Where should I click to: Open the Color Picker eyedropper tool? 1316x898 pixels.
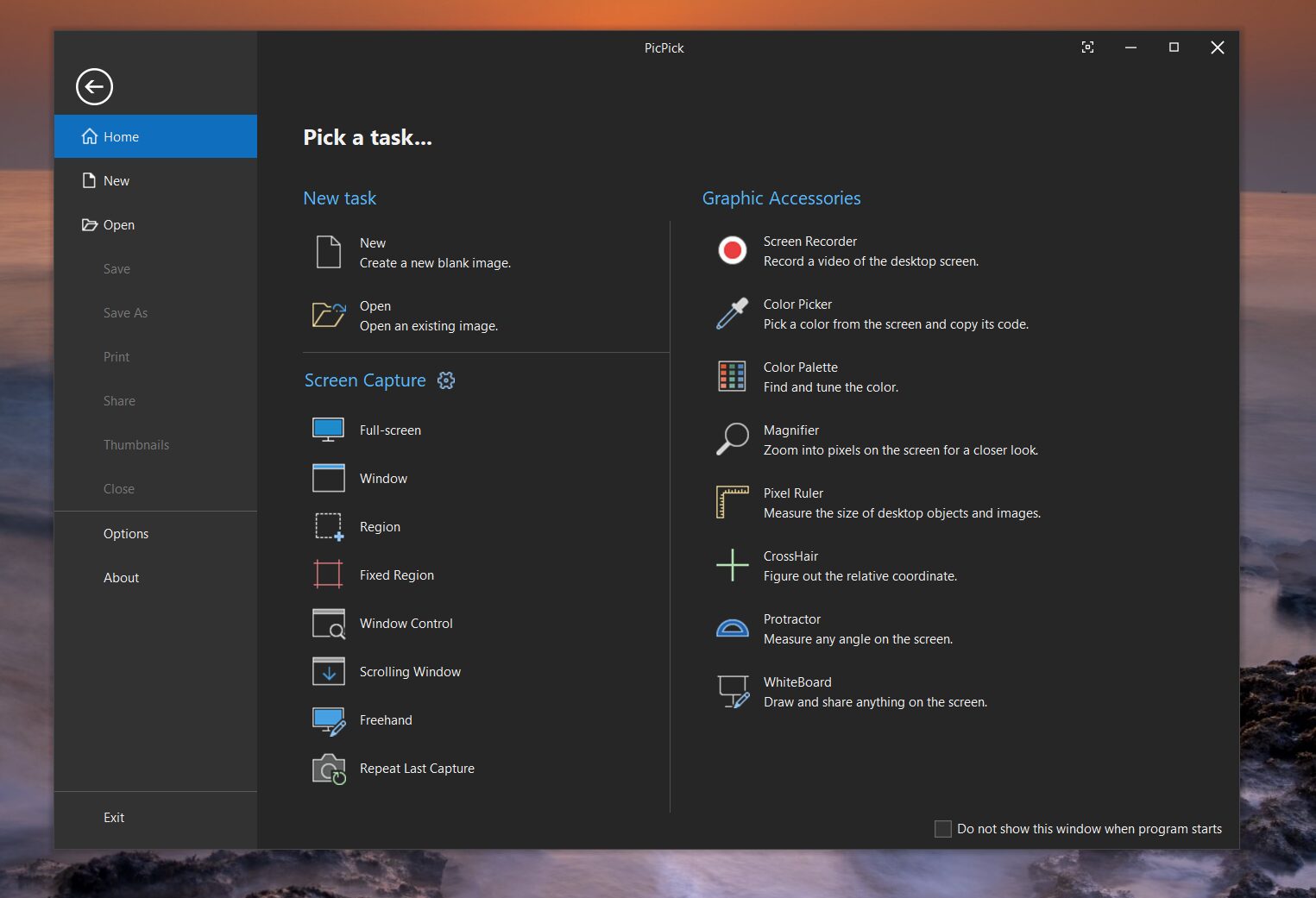[x=732, y=314]
